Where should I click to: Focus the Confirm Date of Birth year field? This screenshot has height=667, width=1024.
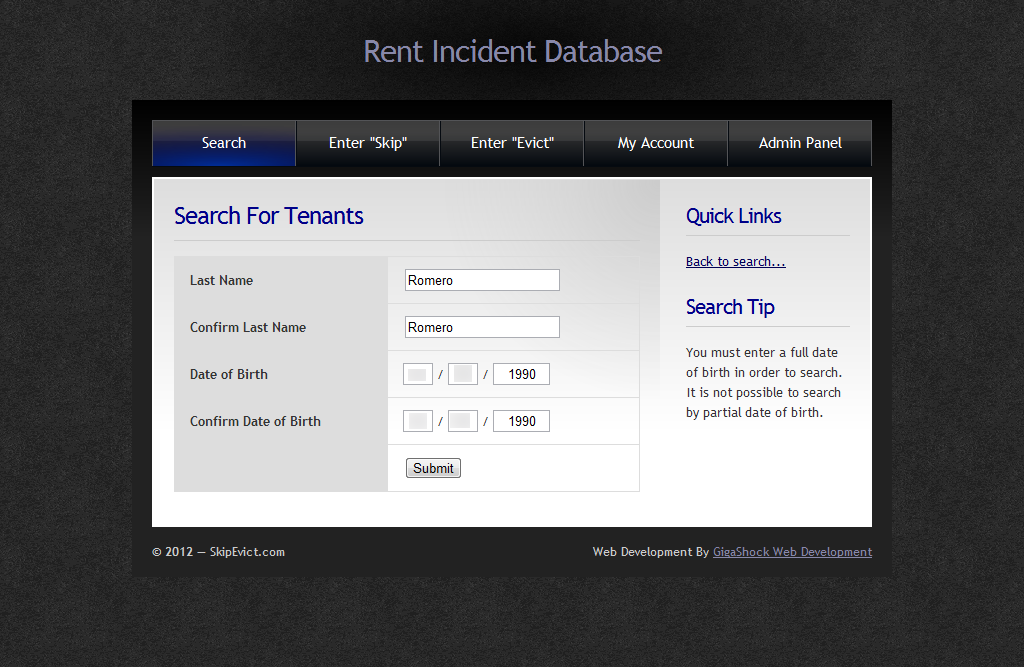point(521,421)
